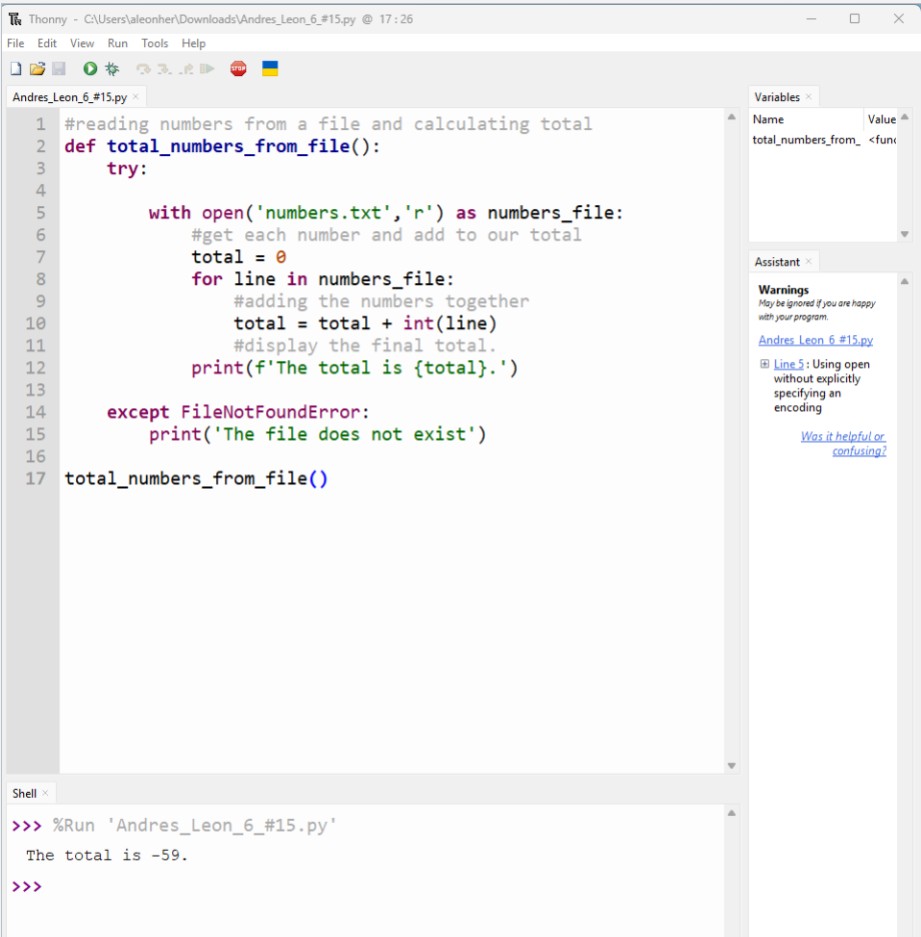Open the Help menu
The width and height of the screenshot is (921, 937).
(194, 43)
